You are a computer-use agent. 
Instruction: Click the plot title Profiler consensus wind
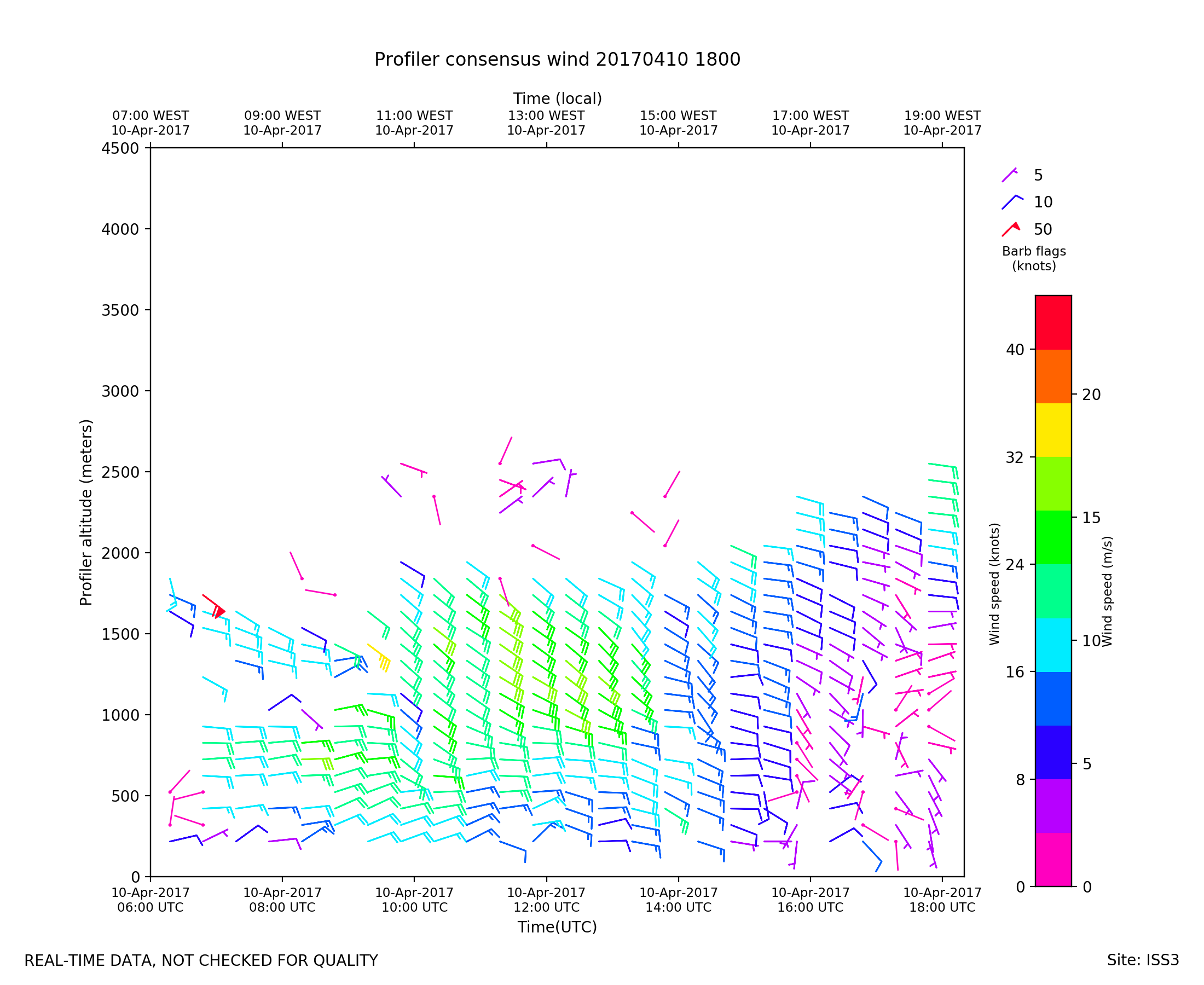557,60
